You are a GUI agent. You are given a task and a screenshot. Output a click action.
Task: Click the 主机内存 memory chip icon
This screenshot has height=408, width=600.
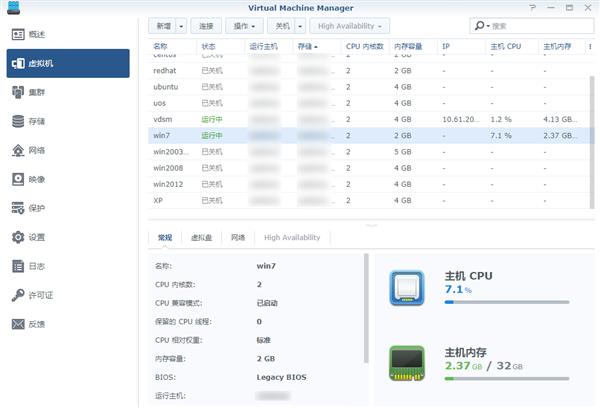pyautogui.click(x=407, y=364)
